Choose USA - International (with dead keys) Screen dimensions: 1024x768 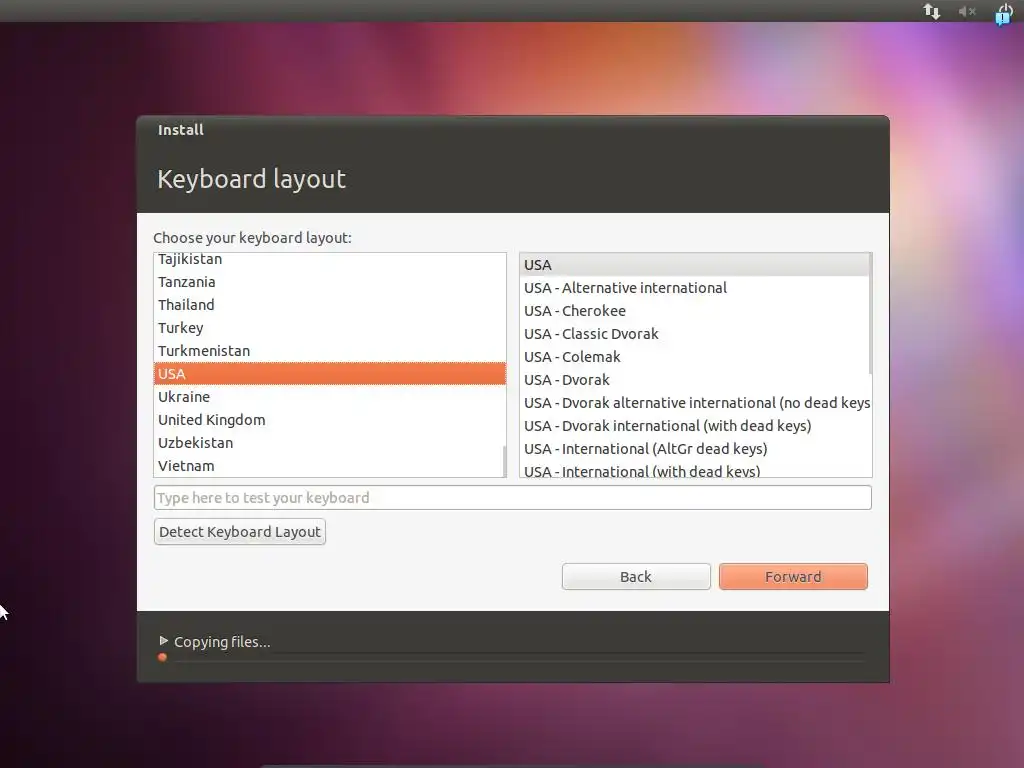coord(694,470)
